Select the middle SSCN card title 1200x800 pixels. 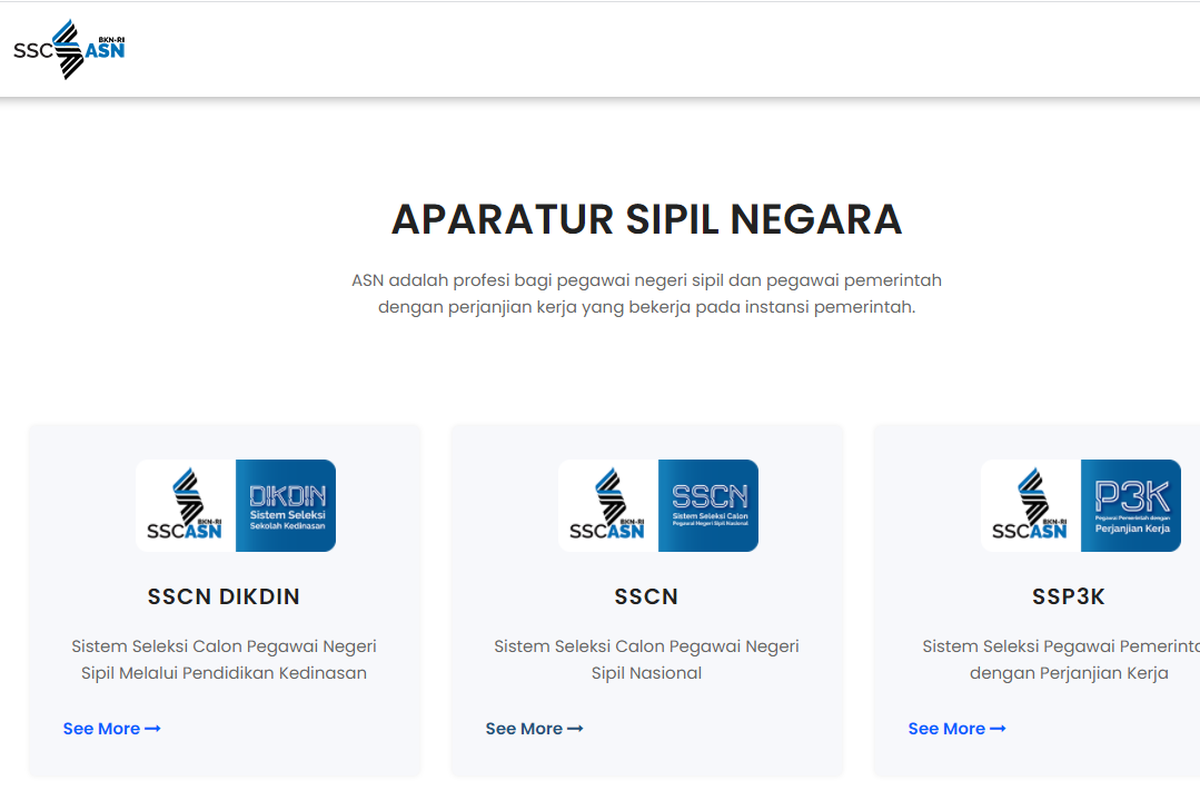click(x=646, y=597)
